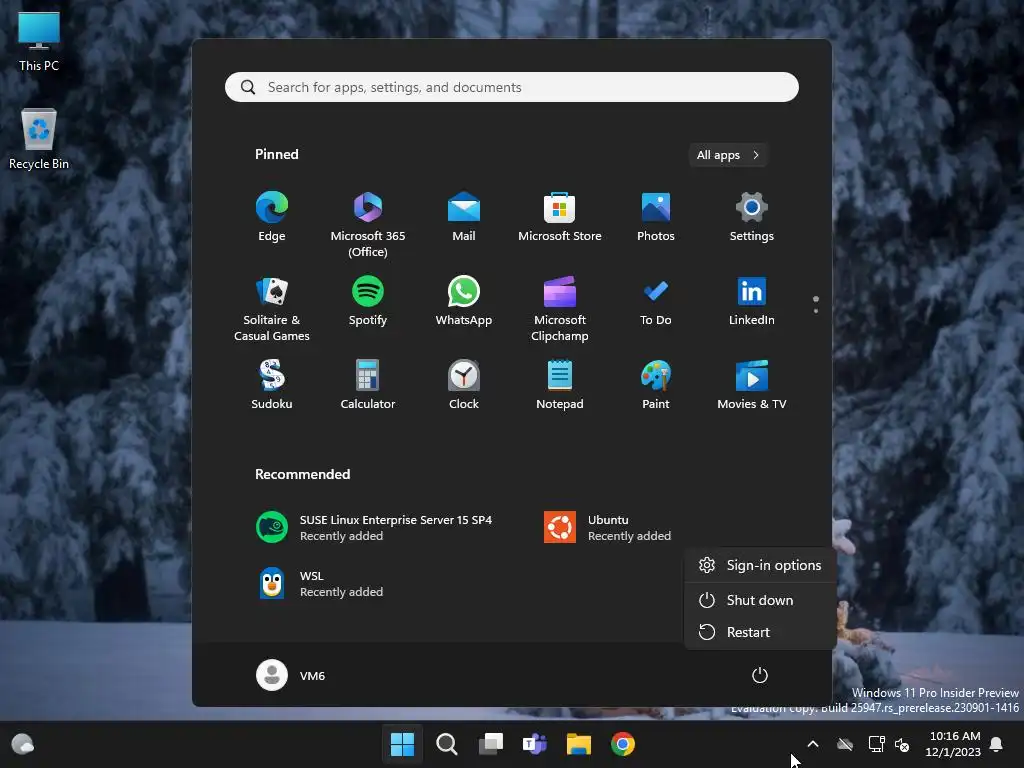Viewport: 1024px width, 768px height.
Task: Launch WhatsApp from pinned apps
Action: tap(464, 301)
